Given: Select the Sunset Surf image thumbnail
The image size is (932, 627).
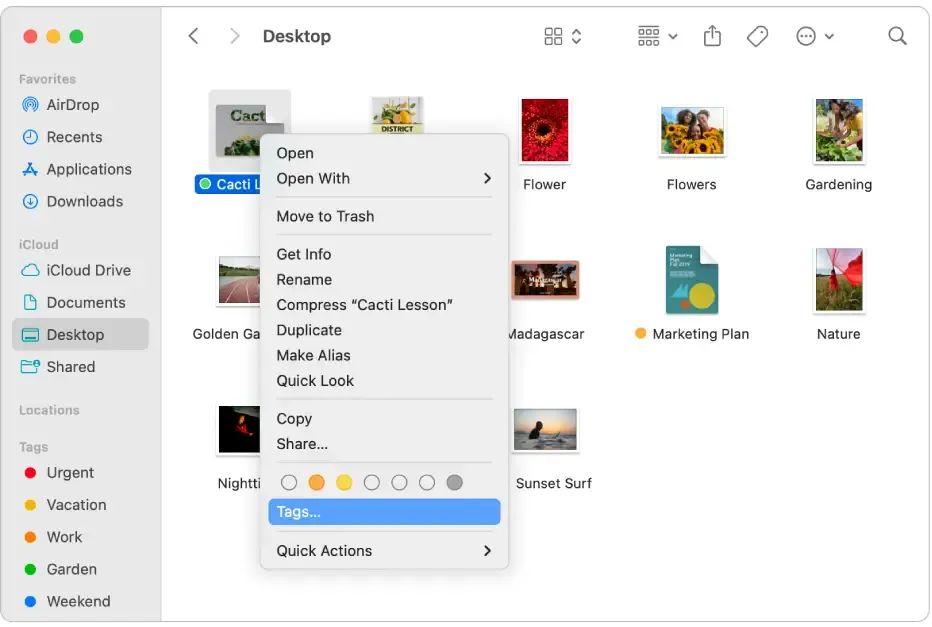Looking at the screenshot, I should point(545,430).
